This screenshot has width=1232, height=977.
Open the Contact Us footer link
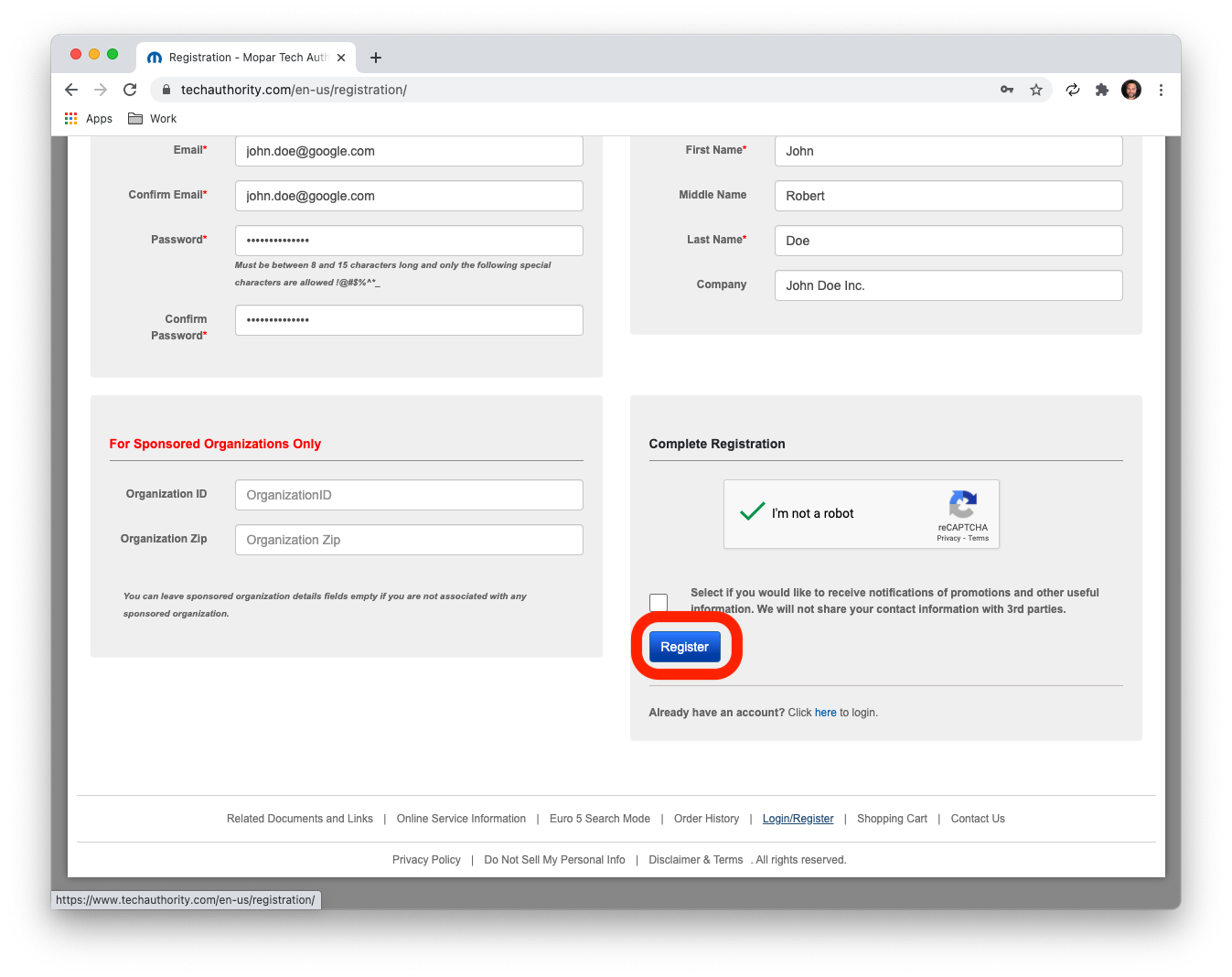point(978,819)
